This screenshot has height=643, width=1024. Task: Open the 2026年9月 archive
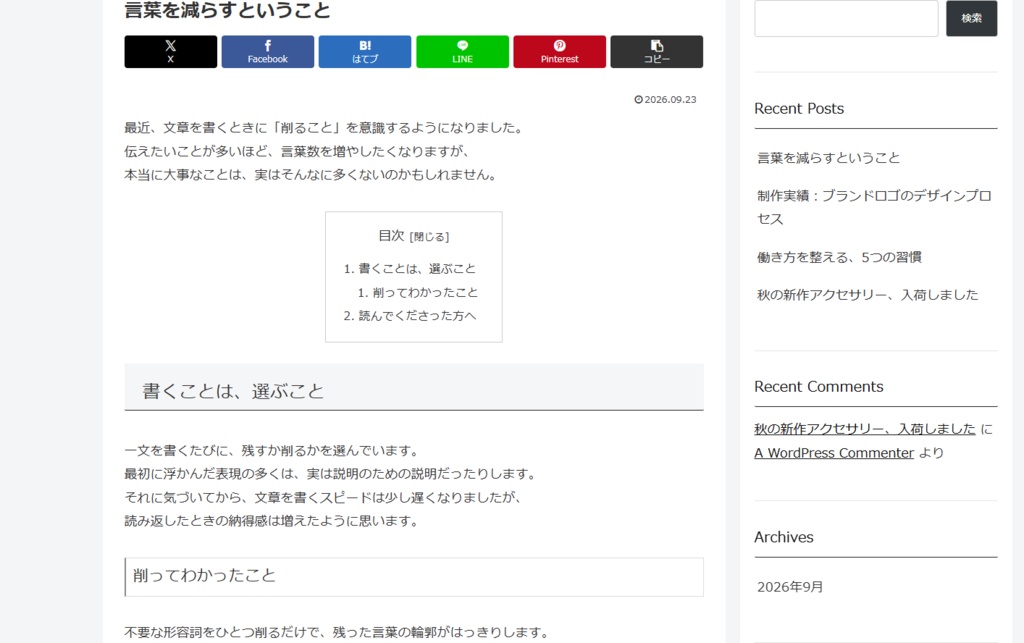(x=790, y=587)
